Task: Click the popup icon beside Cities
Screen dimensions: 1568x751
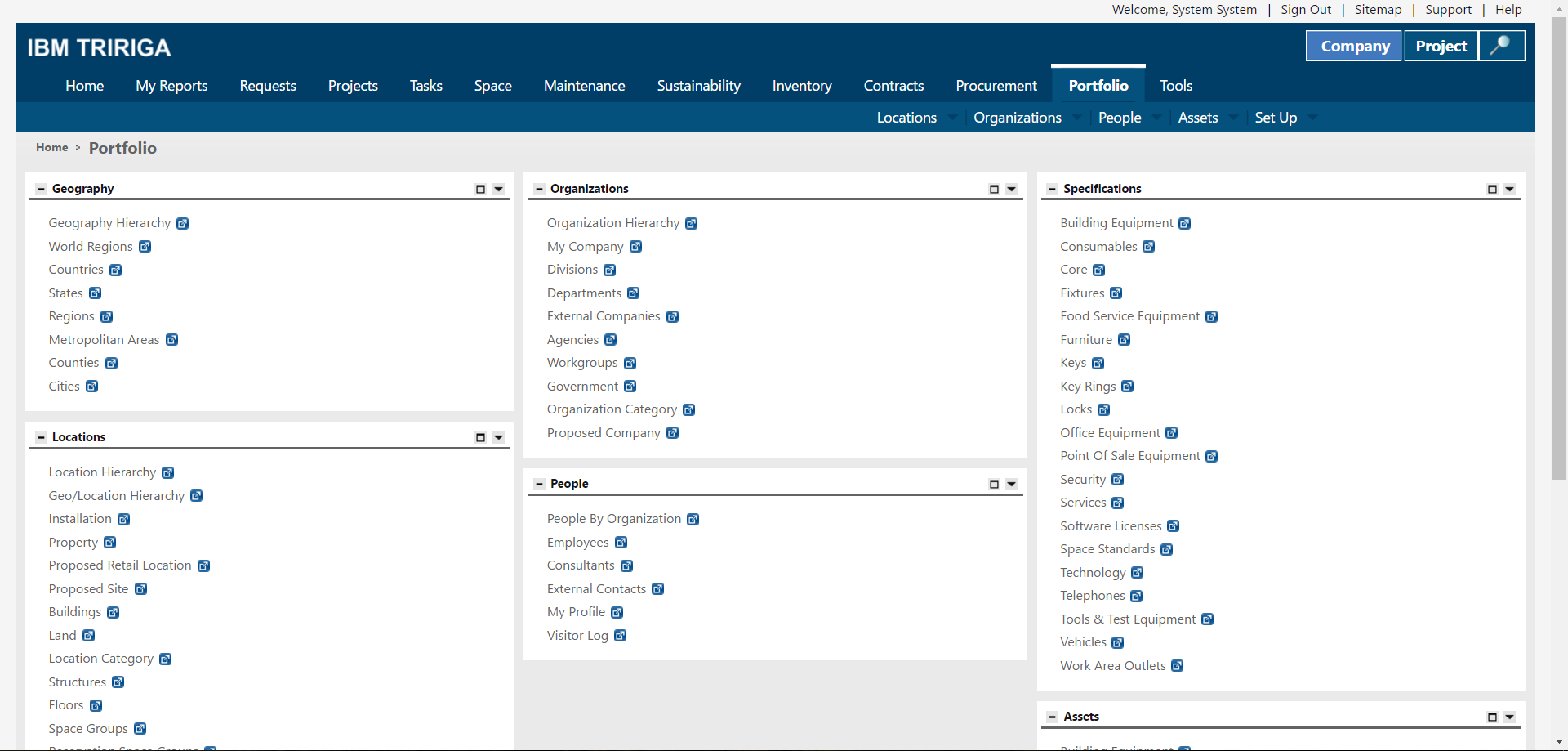Action: click(92, 387)
